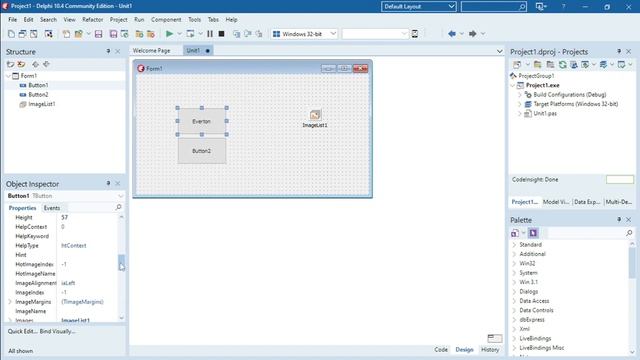Open the Tools menu
The width and height of the screenshot is (640, 360).
[x=195, y=20]
